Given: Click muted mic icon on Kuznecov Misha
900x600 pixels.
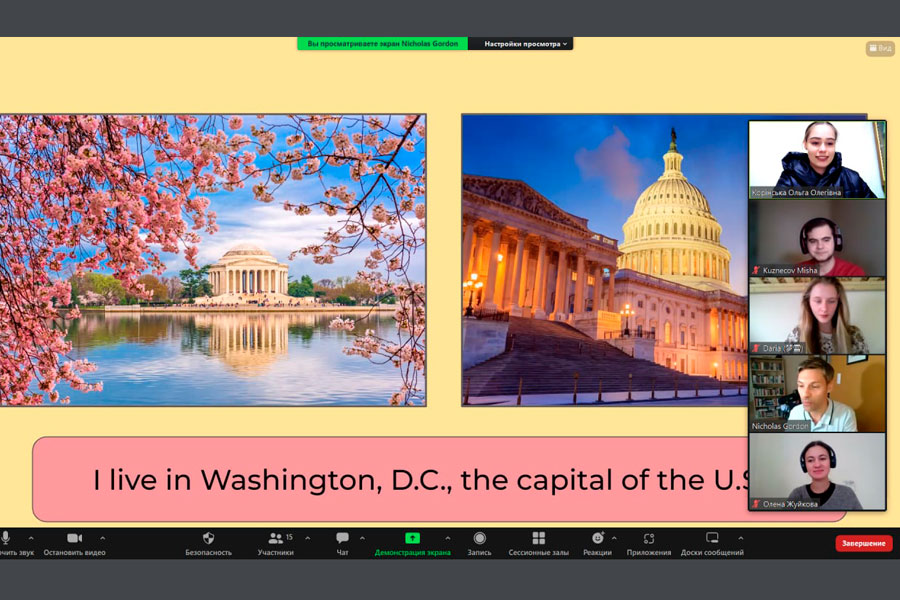Looking at the screenshot, I should tap(757, 270).
